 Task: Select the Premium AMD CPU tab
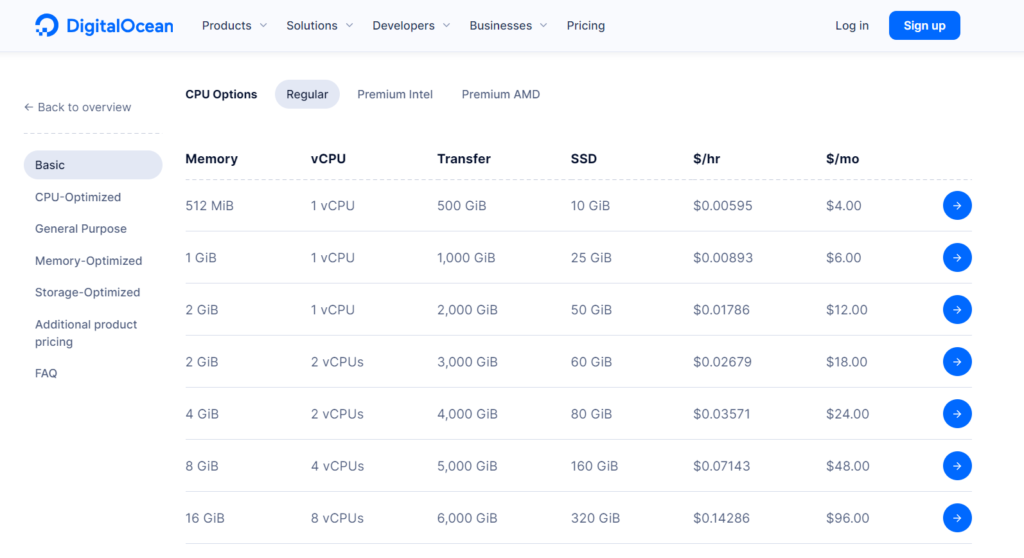point(500,95)
